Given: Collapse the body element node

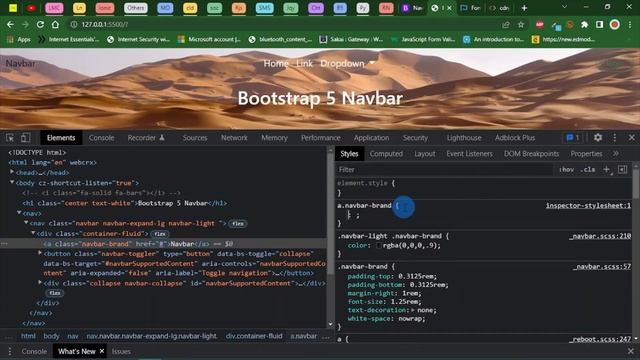Looking at the screenshot, I should 12,182.
